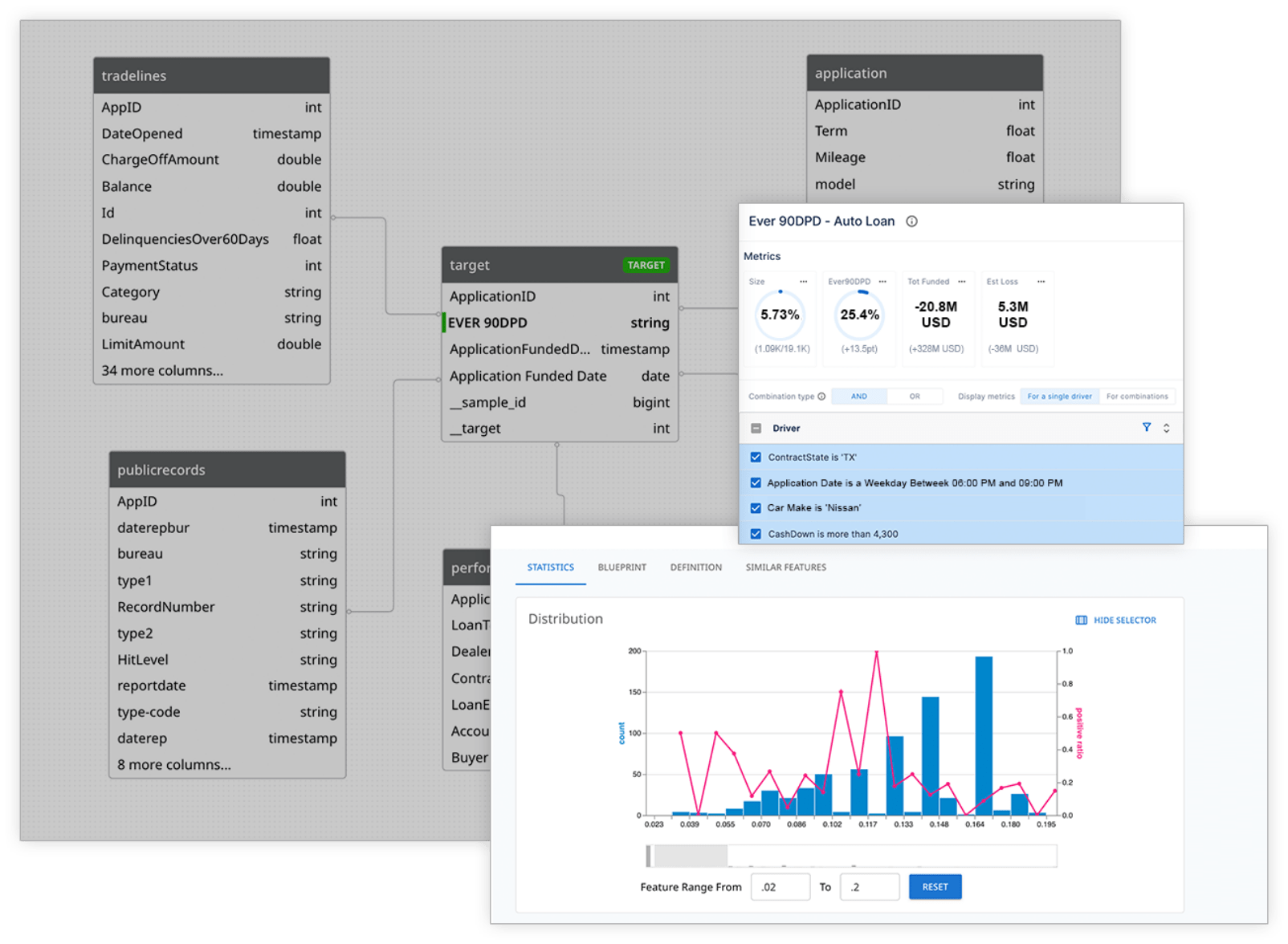Click the info icon beside Ever 90DPD title
The height and width of the screenshot is (944, 1288).
[x=911, y=222]
